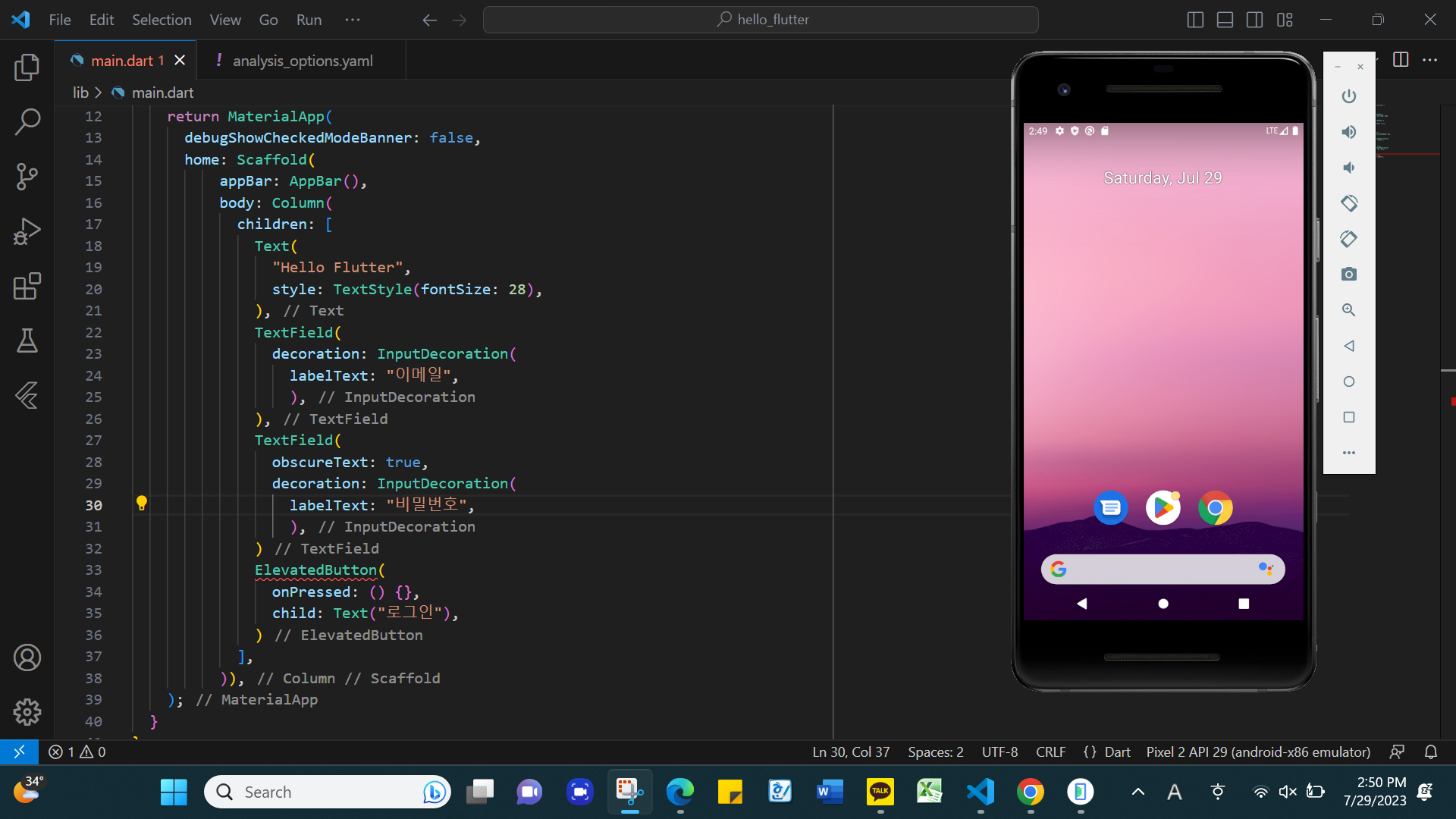Tap the phone's on-screen recents button

pyautogui.click(x=1244, y=604)
